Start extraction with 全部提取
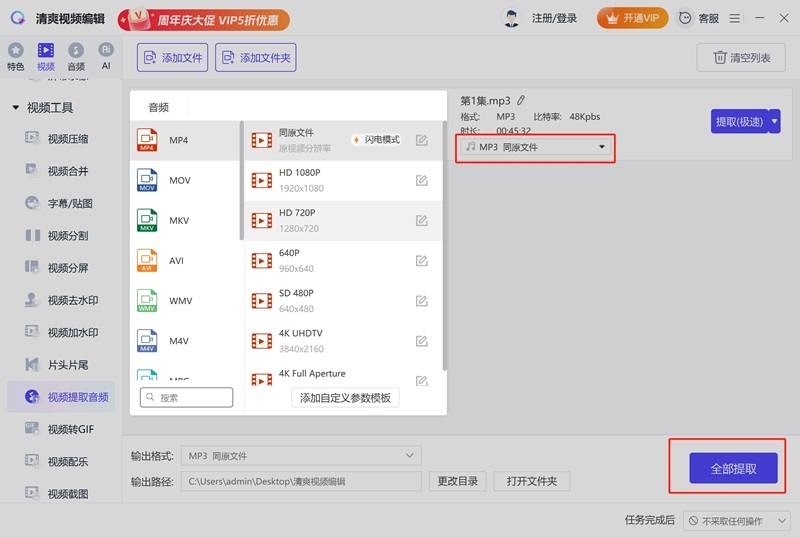The height and width of the screenshot is (538, 800). pyautogui.click(x=733, y=468)
